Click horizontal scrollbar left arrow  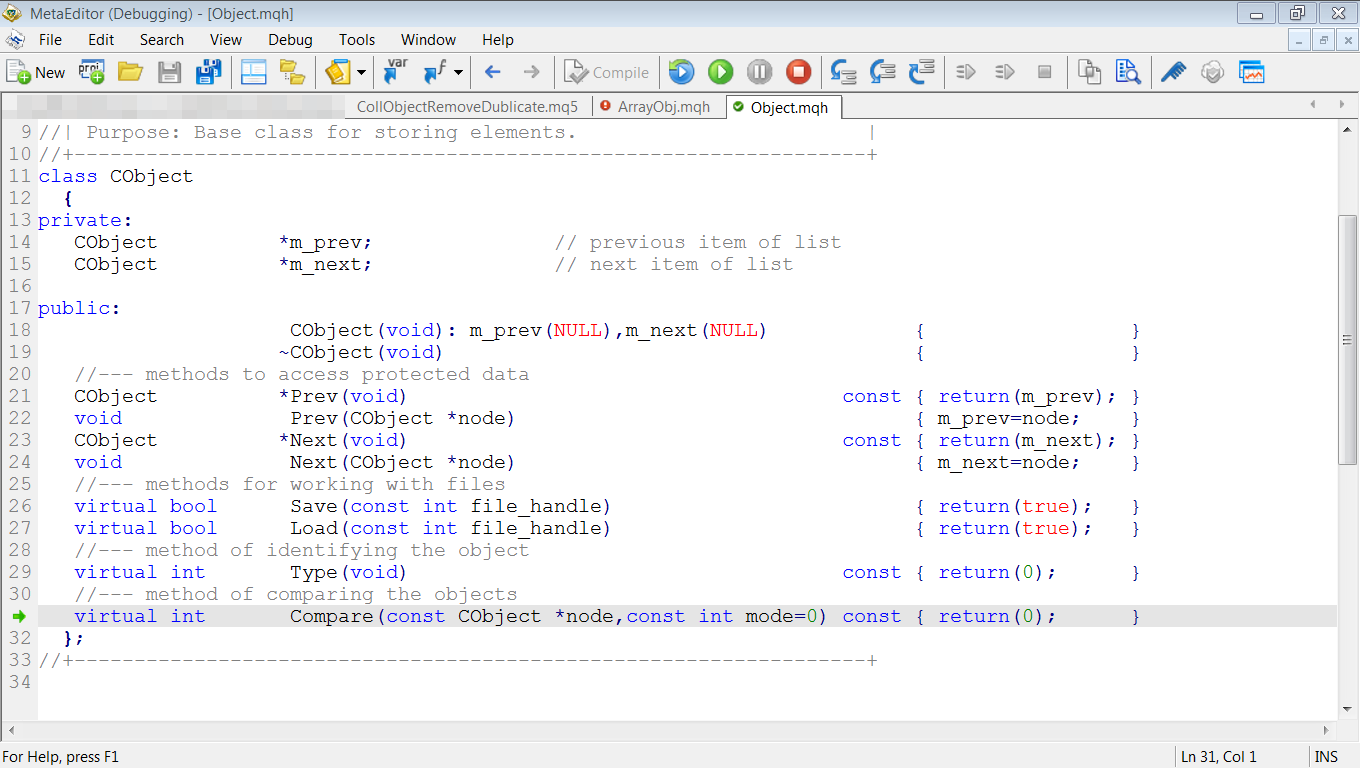pos(10,731)
